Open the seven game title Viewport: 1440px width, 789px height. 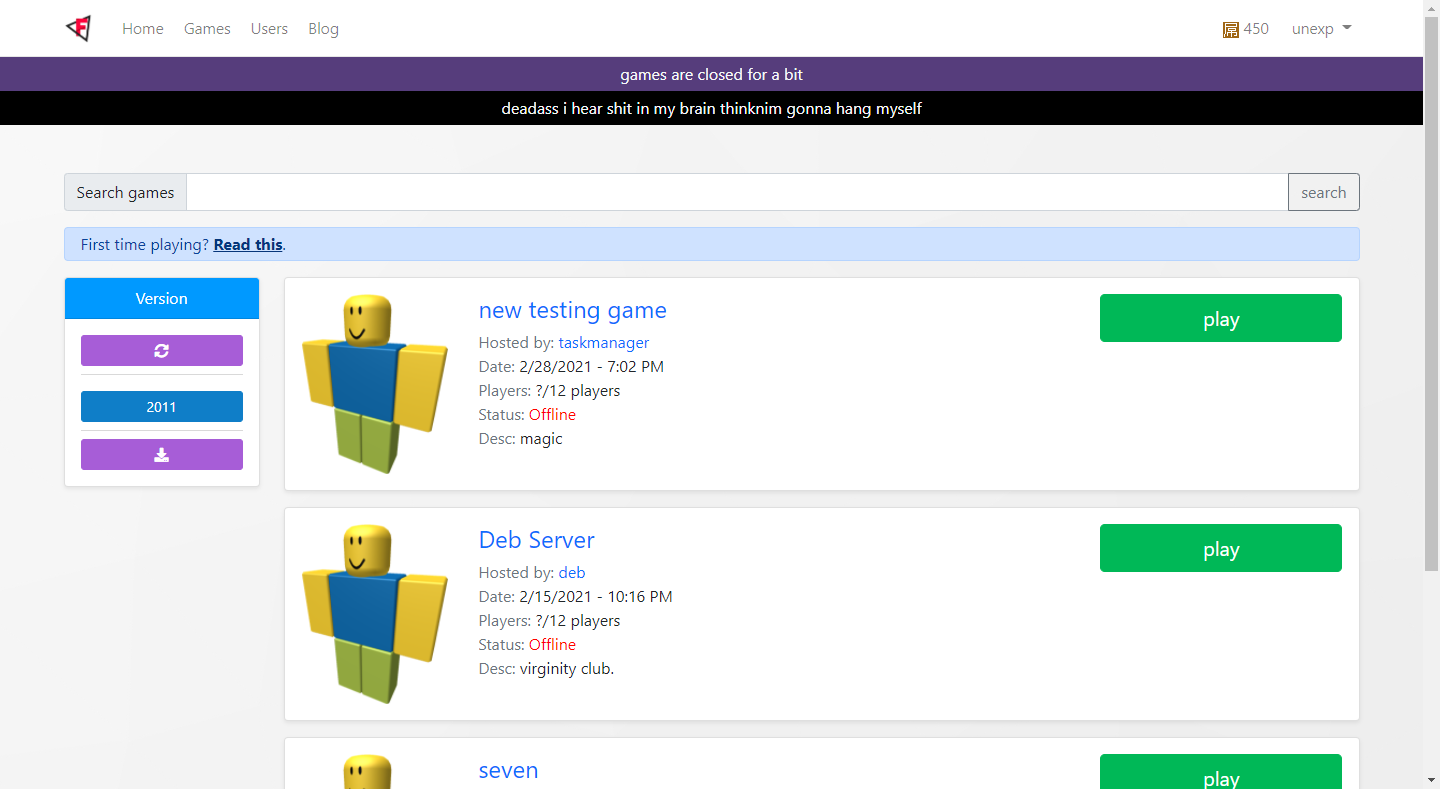509,771
